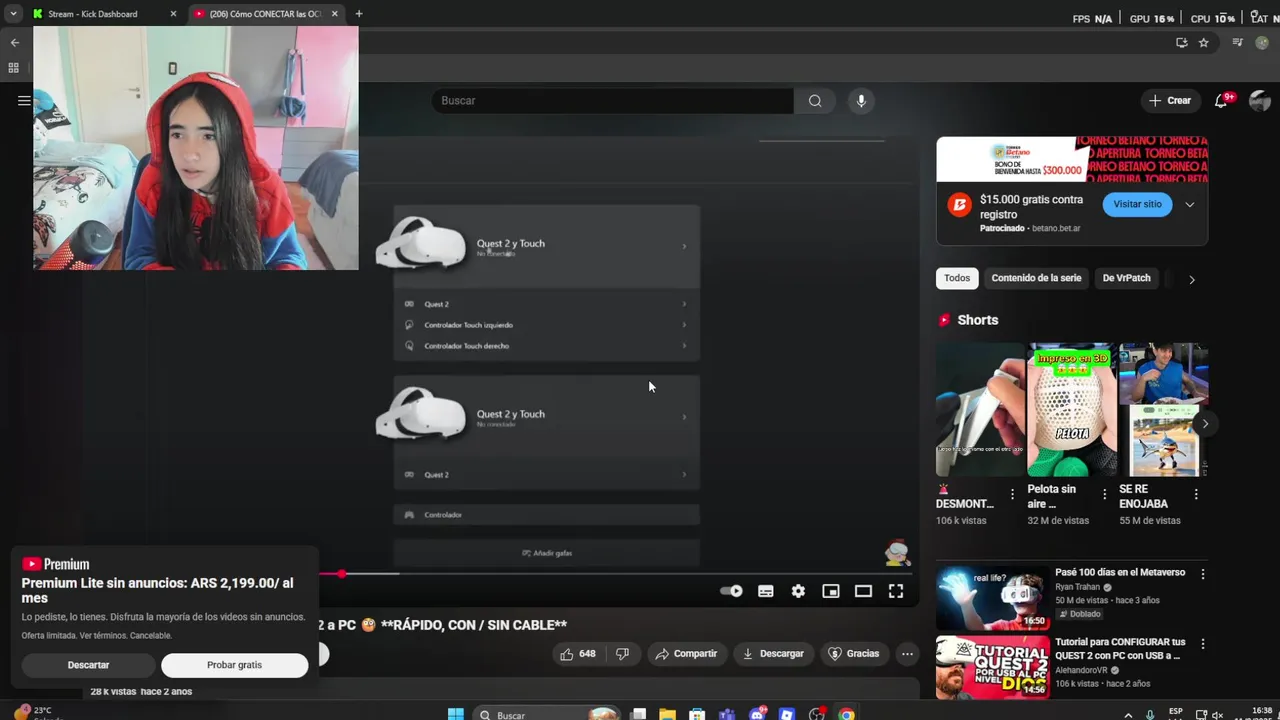Open options for Pelota sin aire short
1280x720 pixels.
click(x=1104, y=494)
